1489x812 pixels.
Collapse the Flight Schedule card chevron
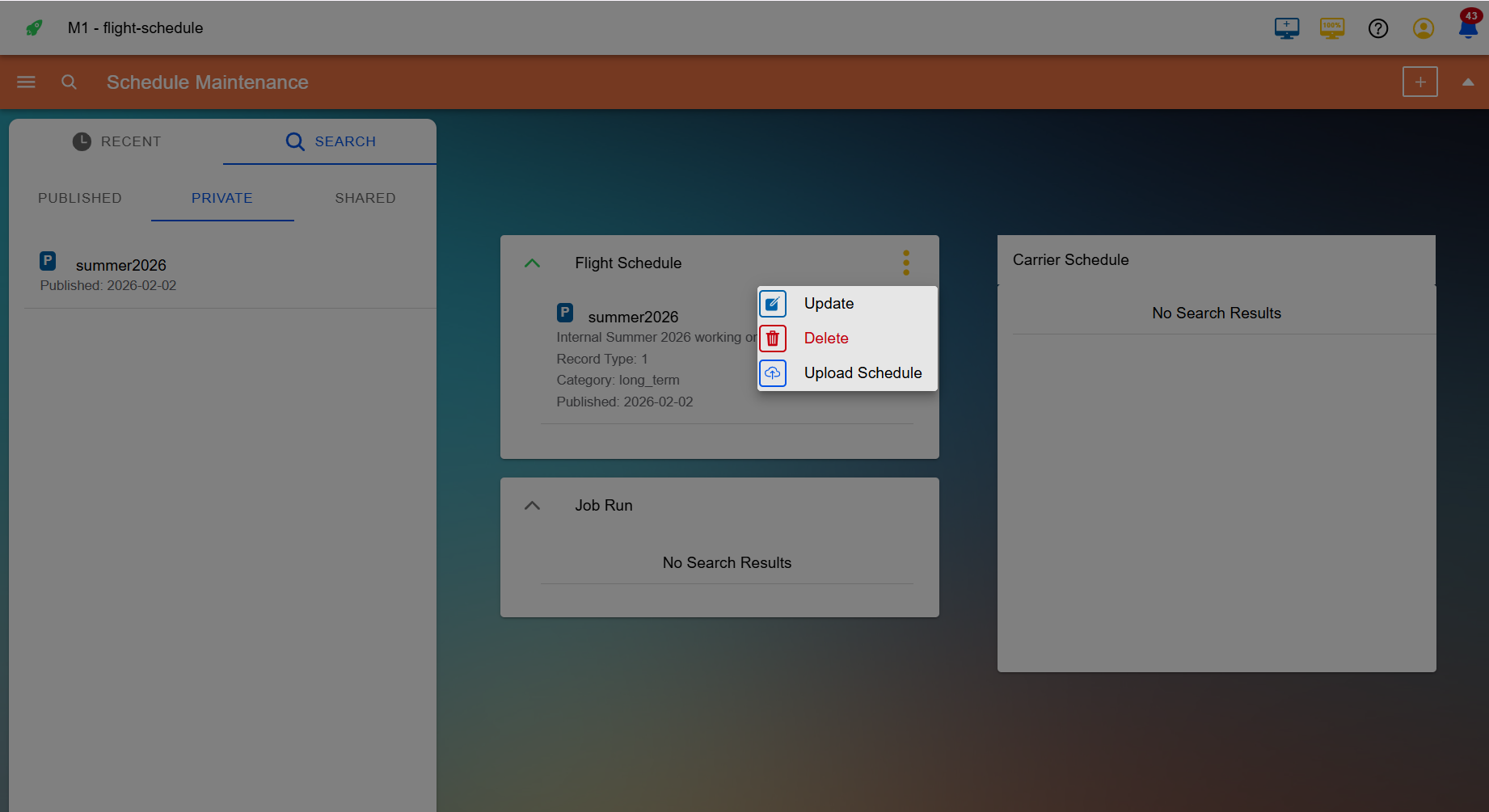coord(532,263)
